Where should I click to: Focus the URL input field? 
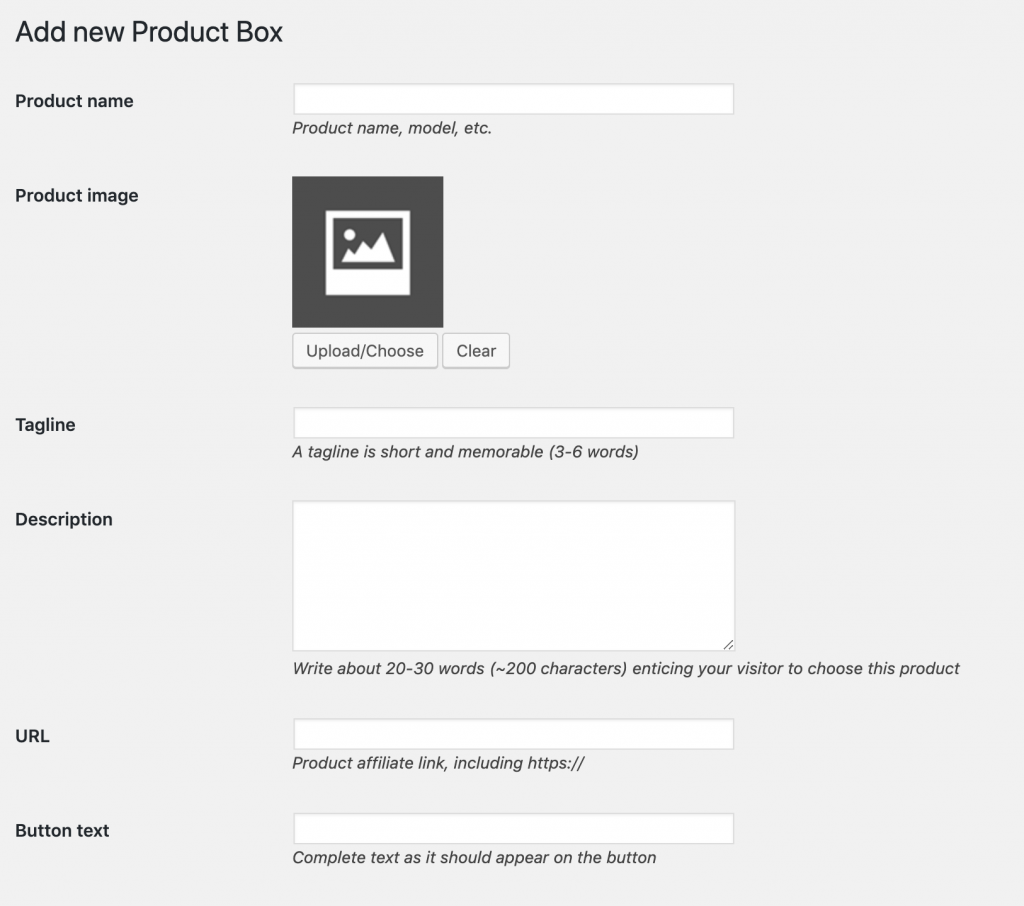[513, 734]
